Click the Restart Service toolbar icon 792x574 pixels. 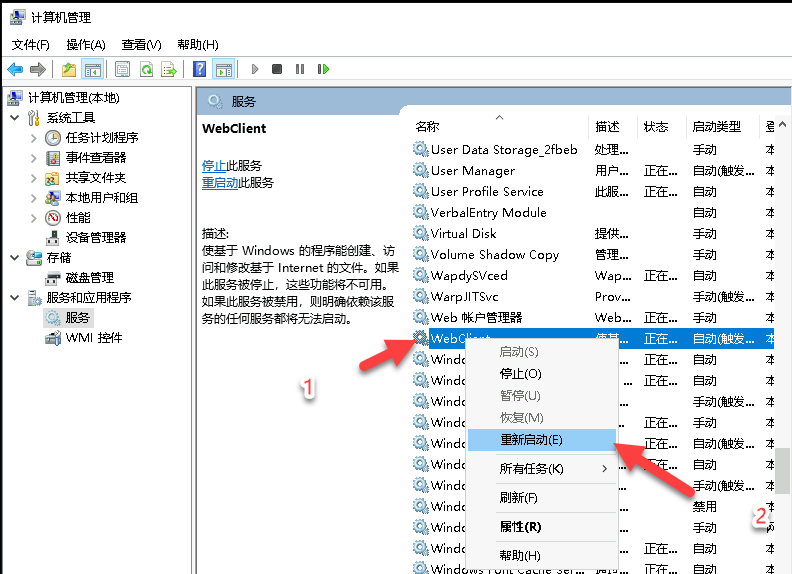[323, 69]
